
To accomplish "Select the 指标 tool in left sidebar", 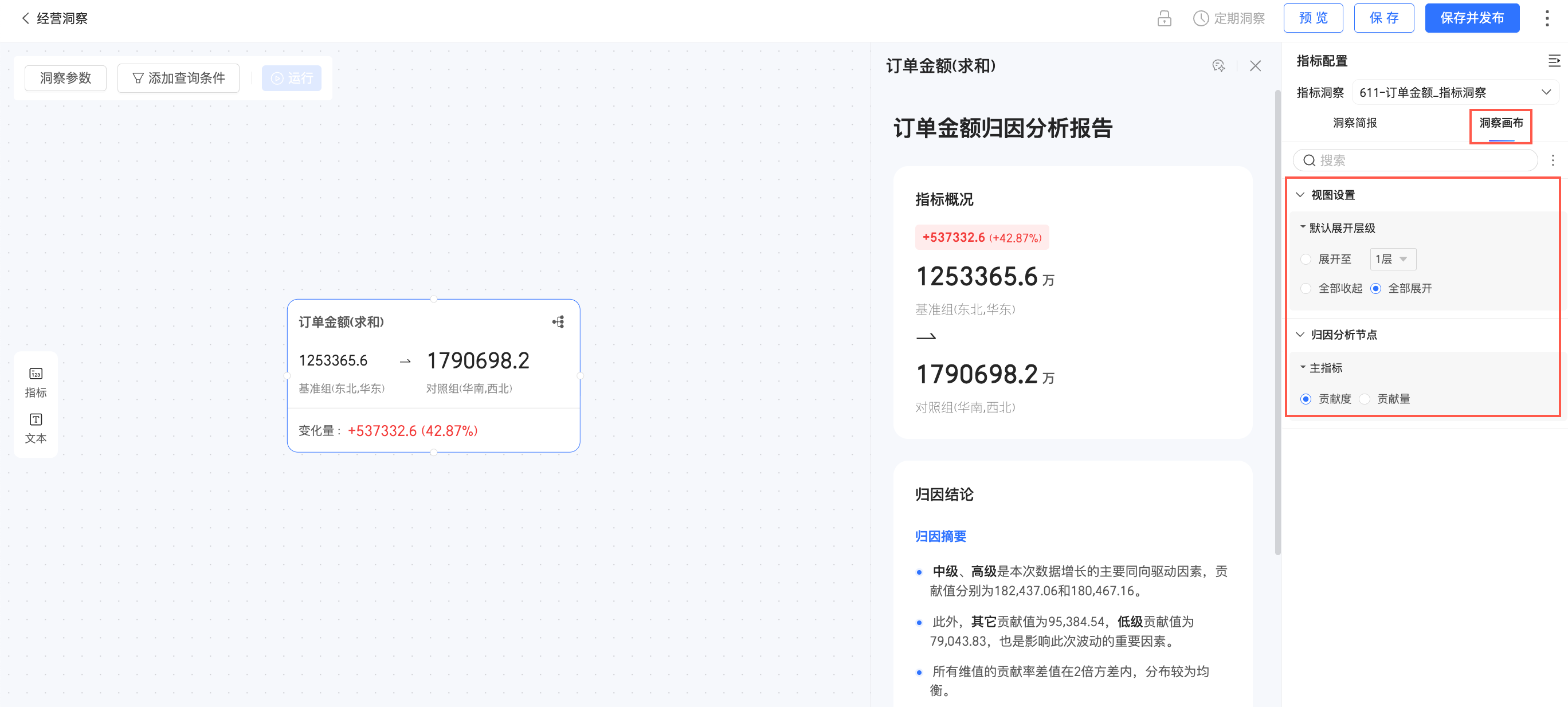I will tap(36, 382).
